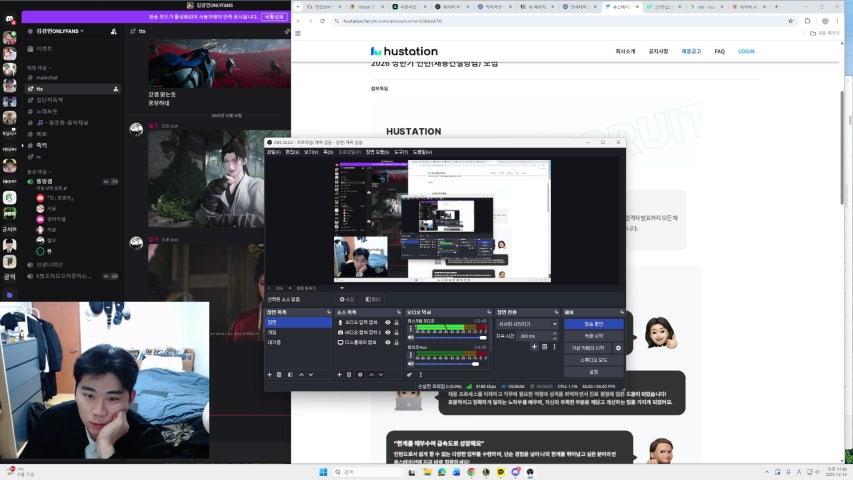This screenshot has height=480, width=853.
Task: Click the LOGIN link on the hustation site
Action: (746, 51)
